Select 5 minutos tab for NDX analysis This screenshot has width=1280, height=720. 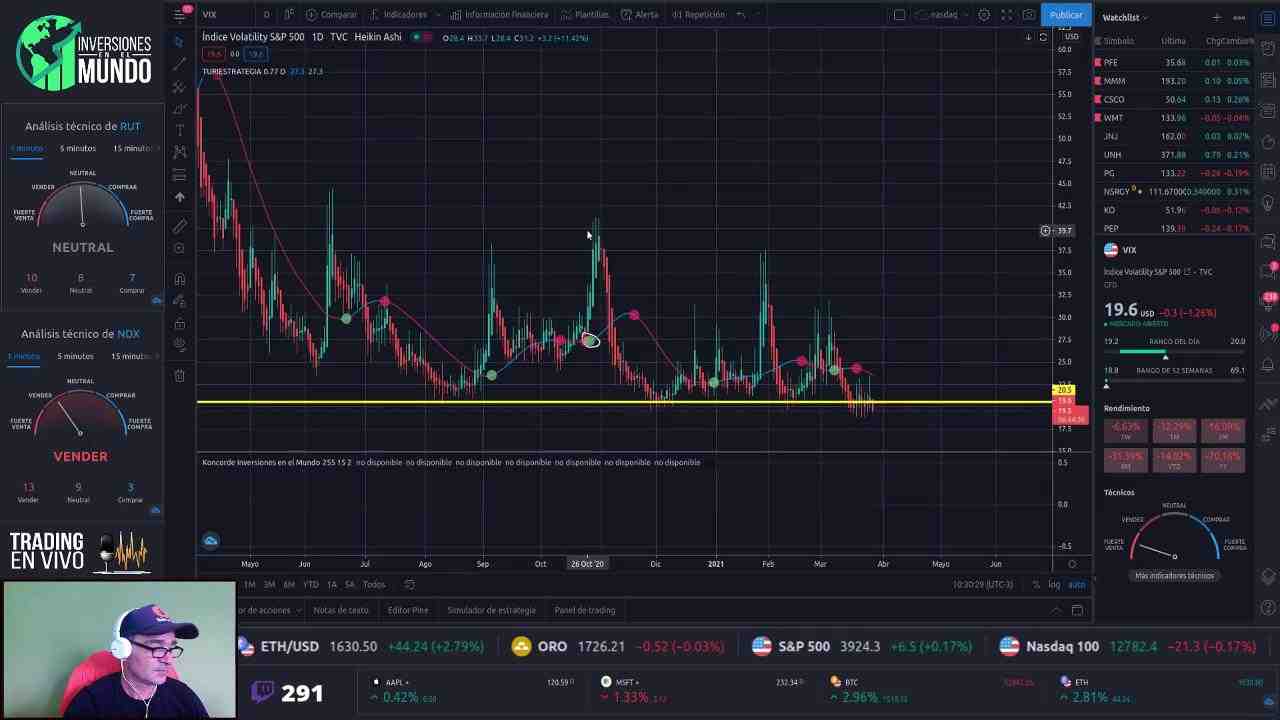click(75, 356)
